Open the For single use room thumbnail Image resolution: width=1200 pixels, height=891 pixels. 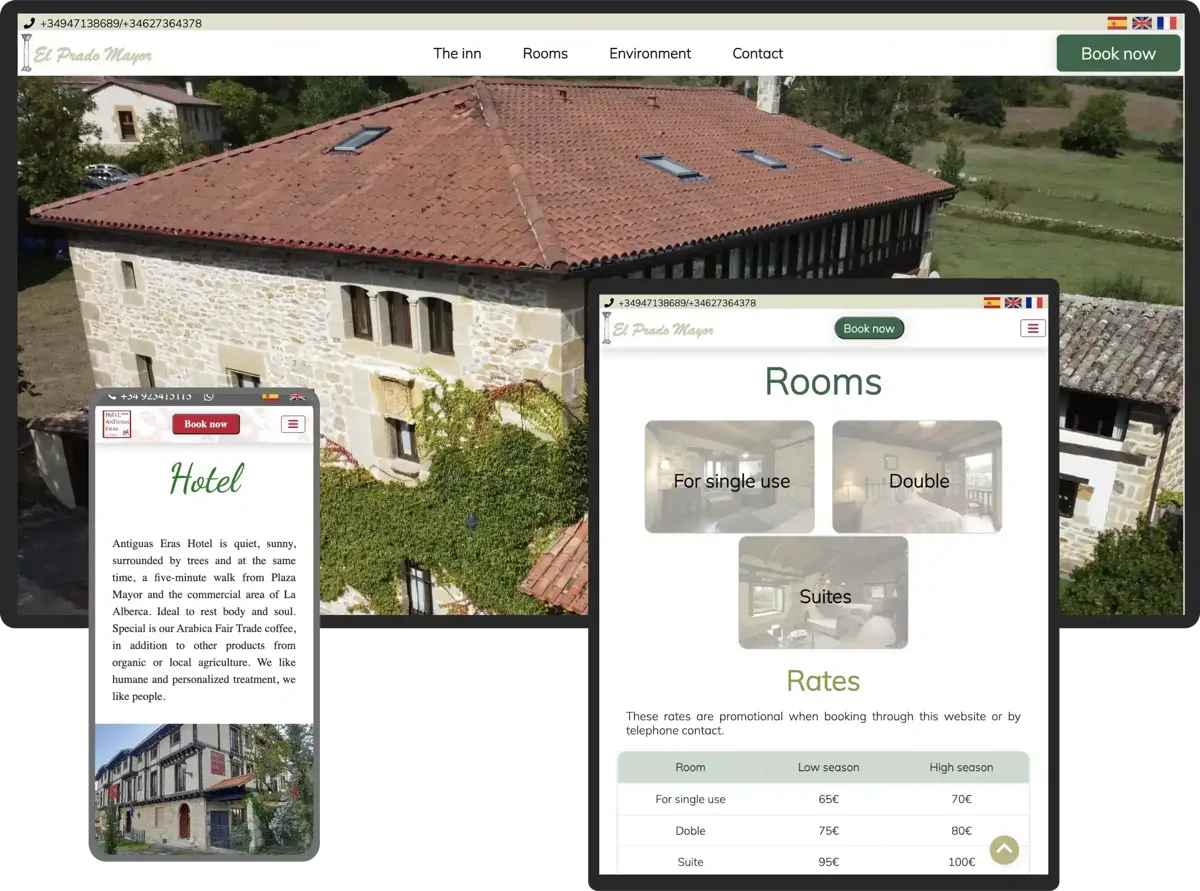730,477
